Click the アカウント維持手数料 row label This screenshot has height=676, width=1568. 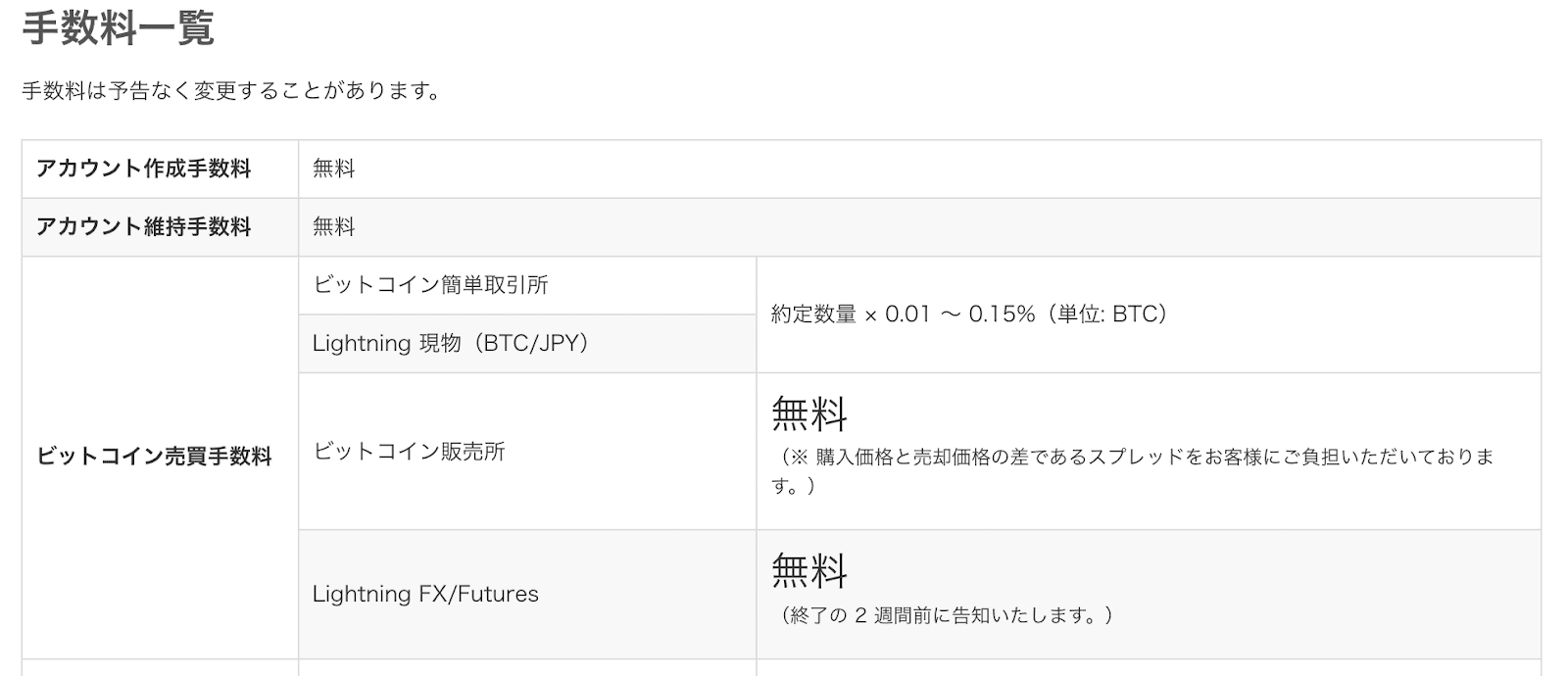click(x=144, y=227)
